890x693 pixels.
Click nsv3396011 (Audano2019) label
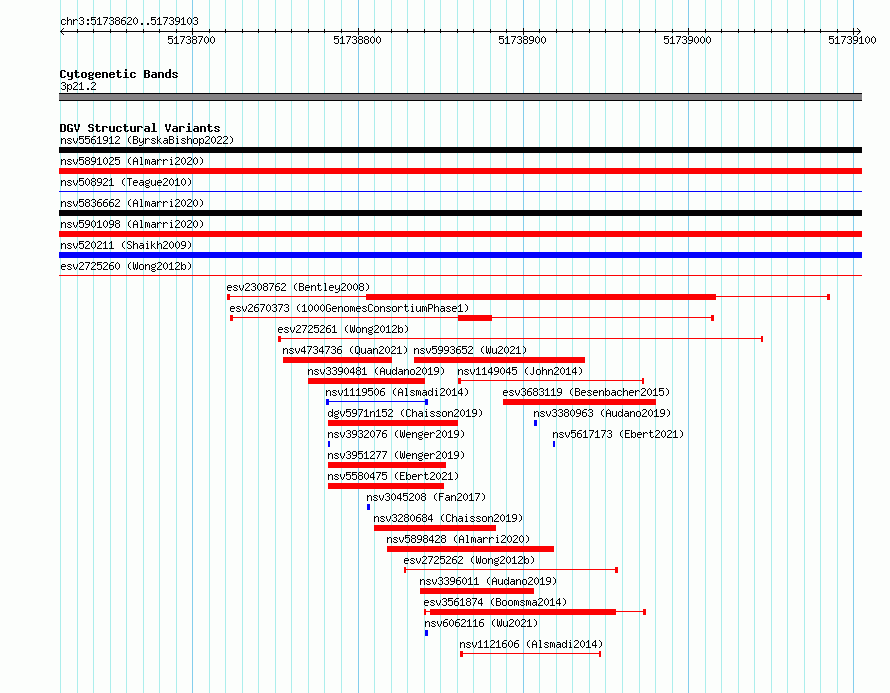pos(488,581)
